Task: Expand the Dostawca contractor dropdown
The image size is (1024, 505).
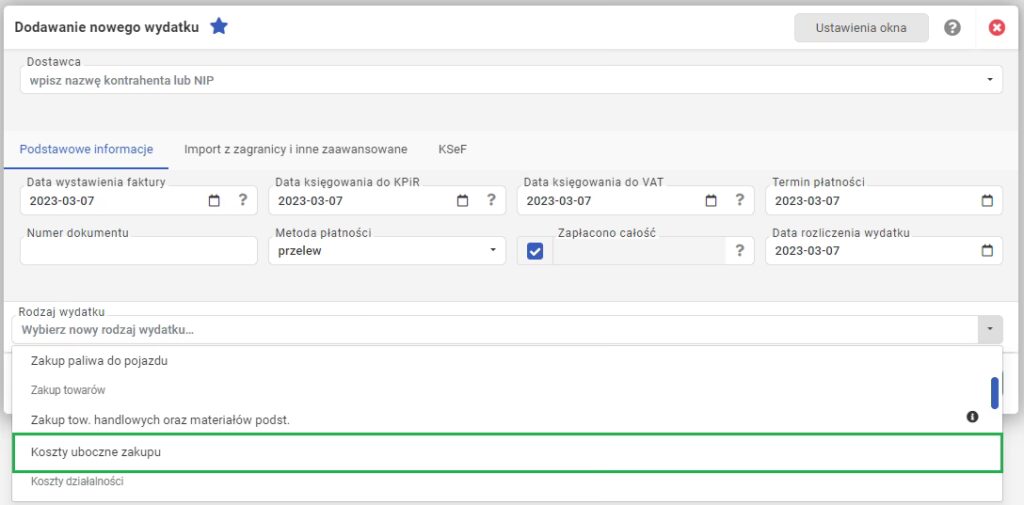Action: coord(989,79)
